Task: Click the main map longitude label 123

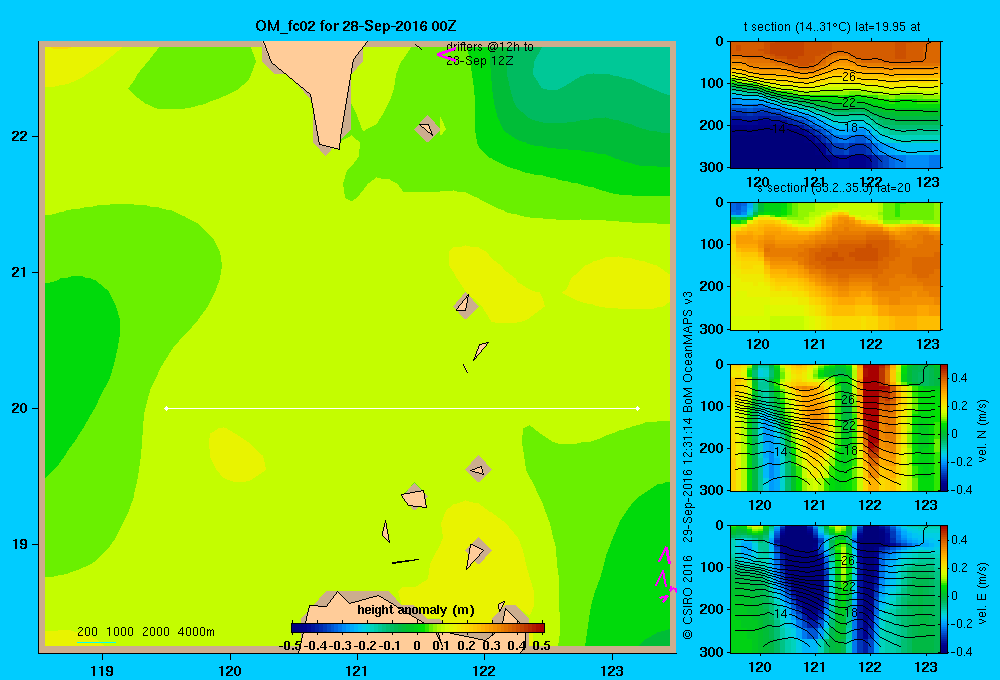Action: tap(612, 670)
